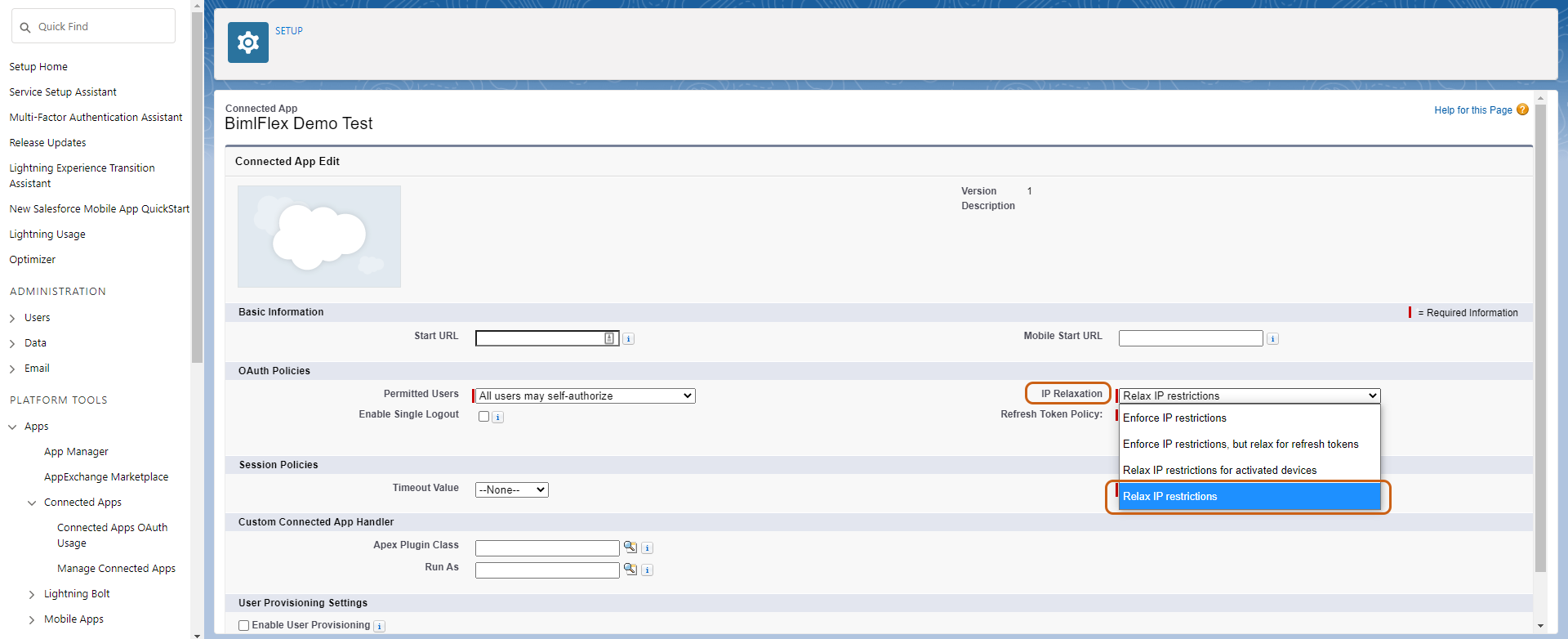Click the autofill icon inside Start URL field
1568x639 pixels.
point(609,338)
